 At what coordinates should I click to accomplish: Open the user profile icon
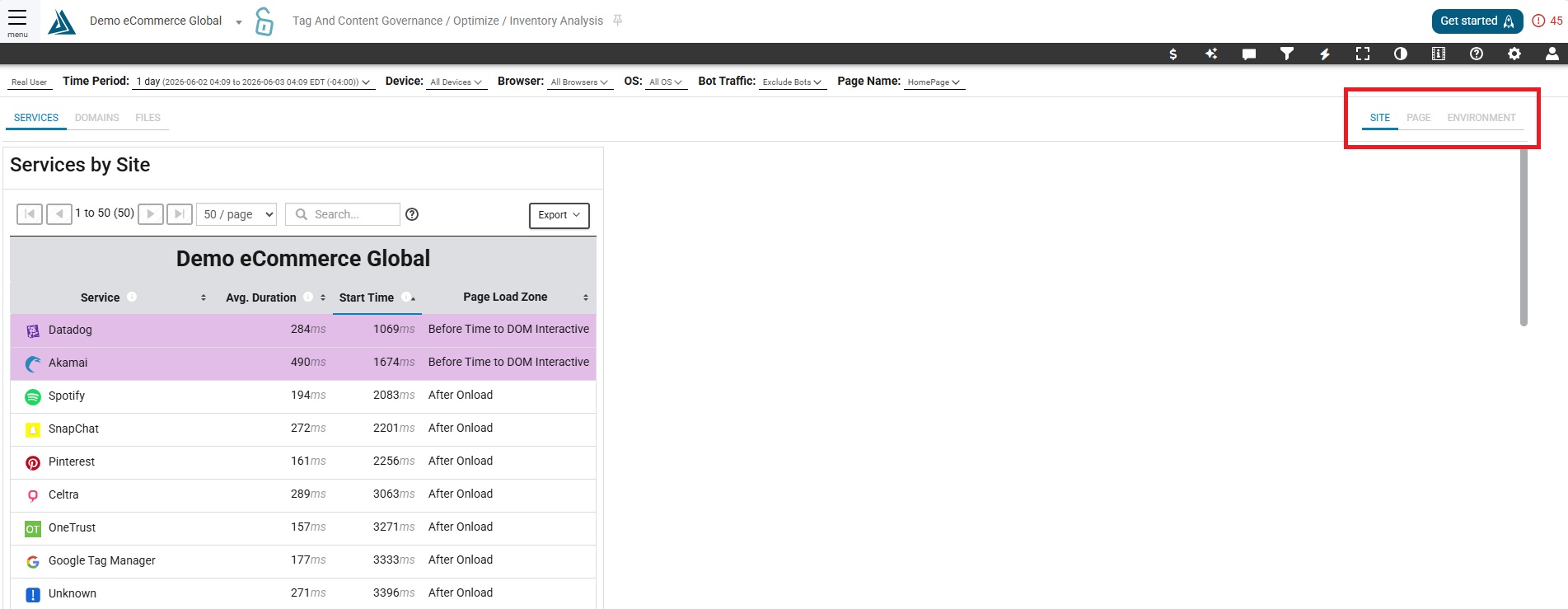[1552, 54]
